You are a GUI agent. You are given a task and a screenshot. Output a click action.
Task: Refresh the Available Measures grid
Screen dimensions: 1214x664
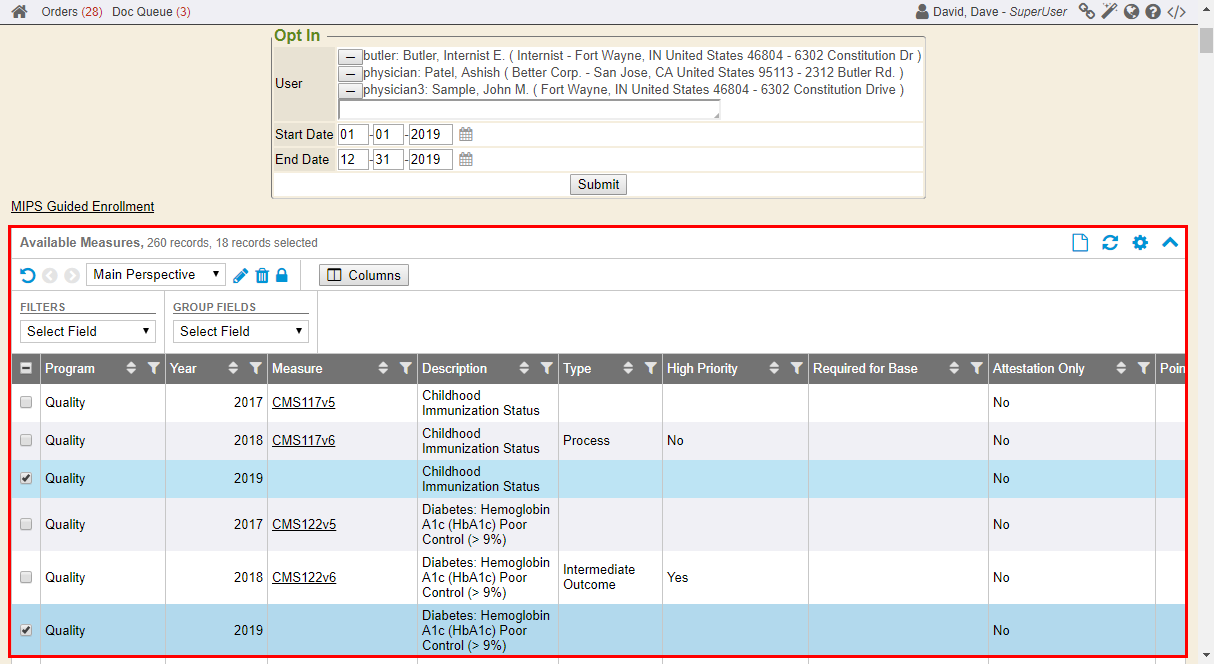tap(1110, 243)
